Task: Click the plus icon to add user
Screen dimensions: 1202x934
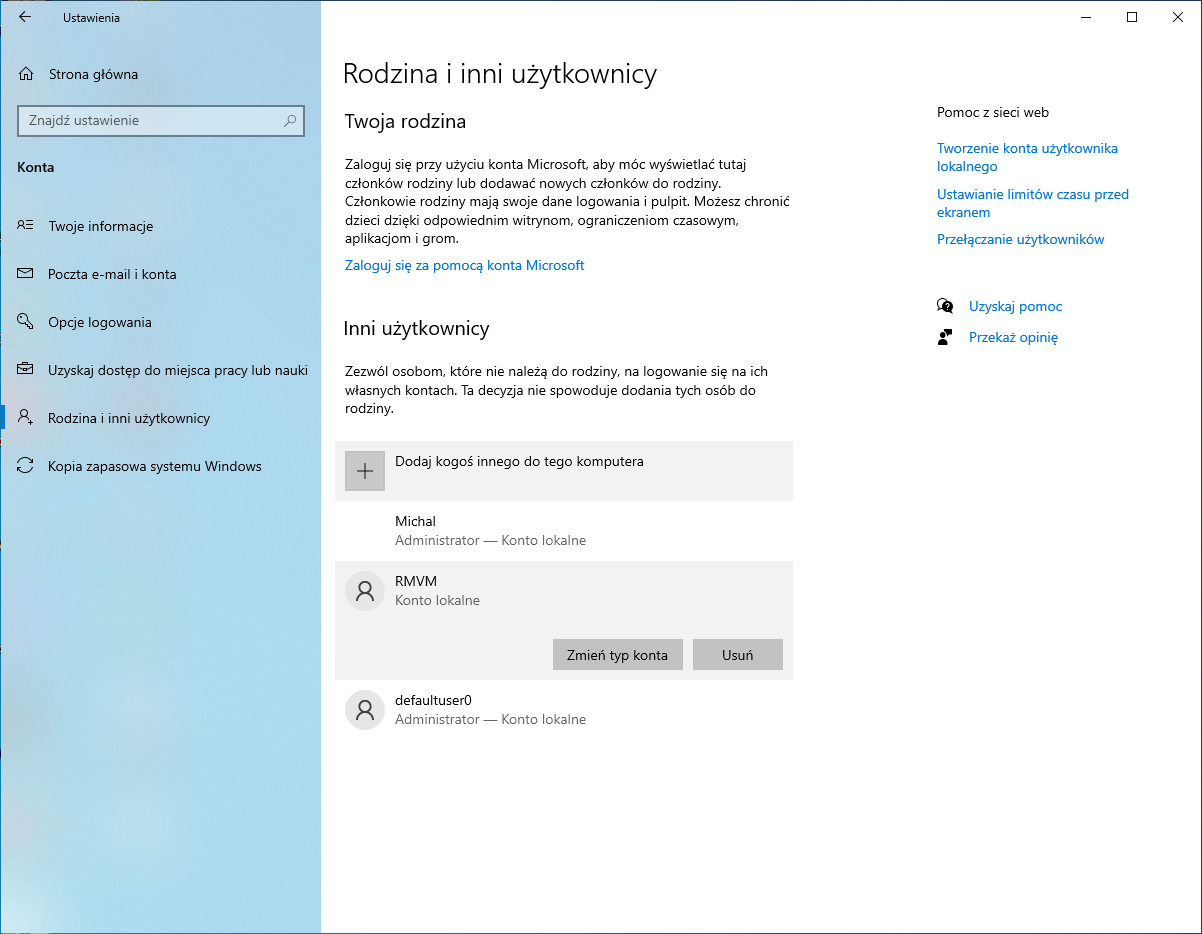Action: coord(365,471)
